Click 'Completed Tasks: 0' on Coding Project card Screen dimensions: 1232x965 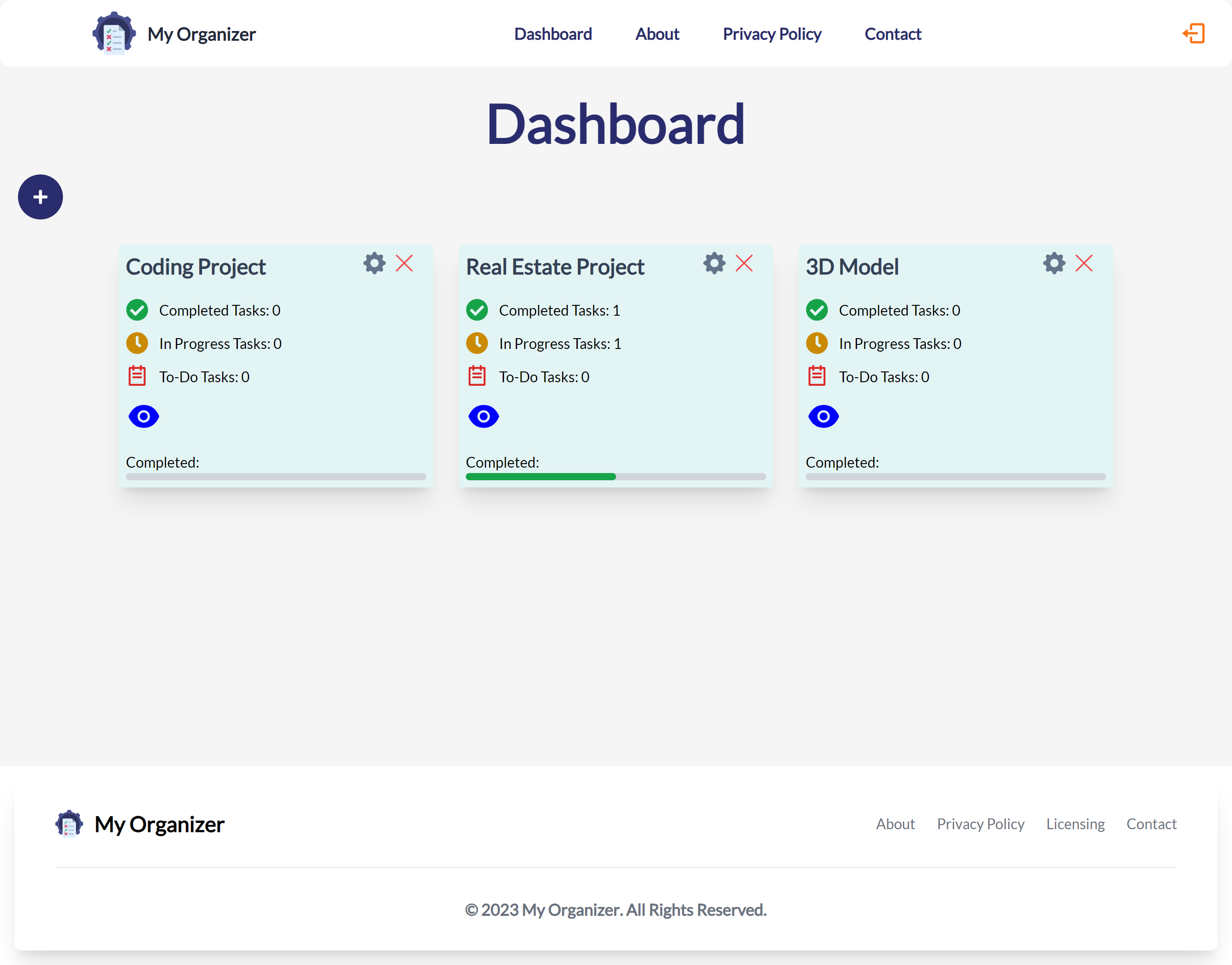click(220, 310)
